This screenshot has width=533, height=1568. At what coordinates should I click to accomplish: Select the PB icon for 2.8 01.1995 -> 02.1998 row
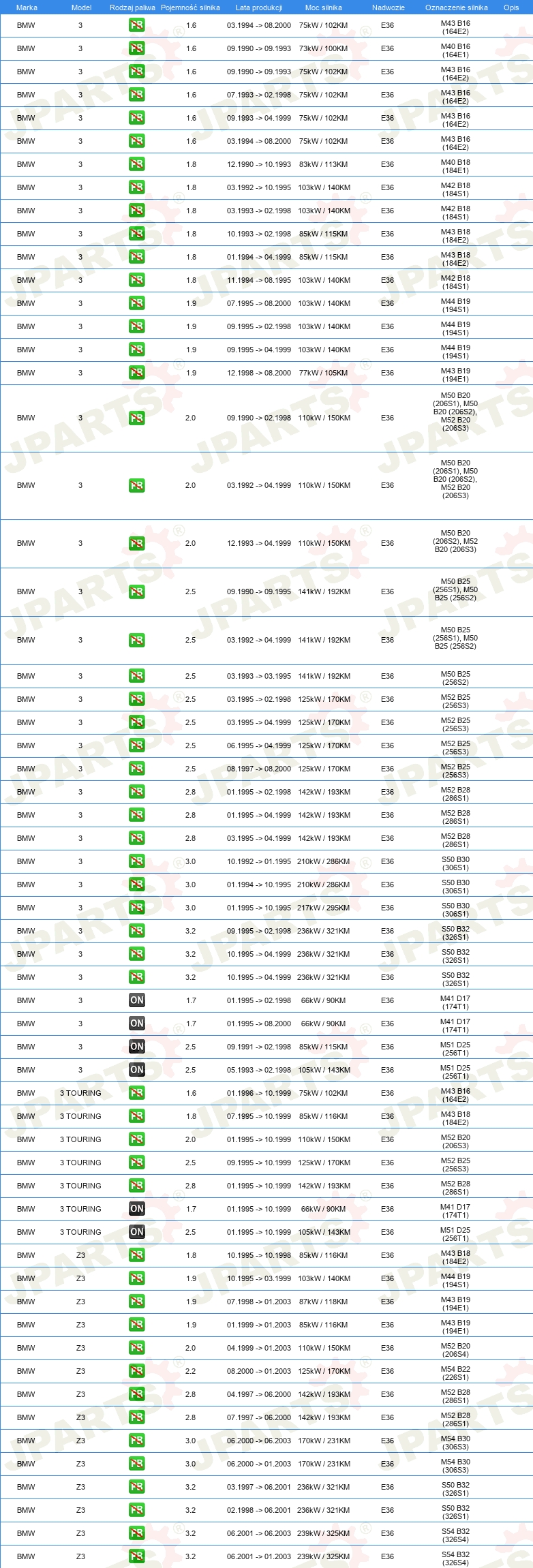(136, 792)
